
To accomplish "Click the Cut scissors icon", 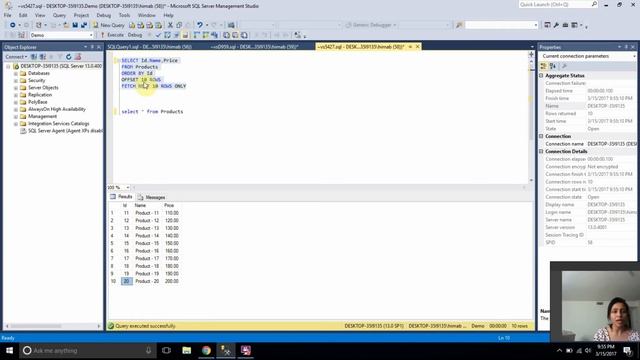I will click(170, 25).
